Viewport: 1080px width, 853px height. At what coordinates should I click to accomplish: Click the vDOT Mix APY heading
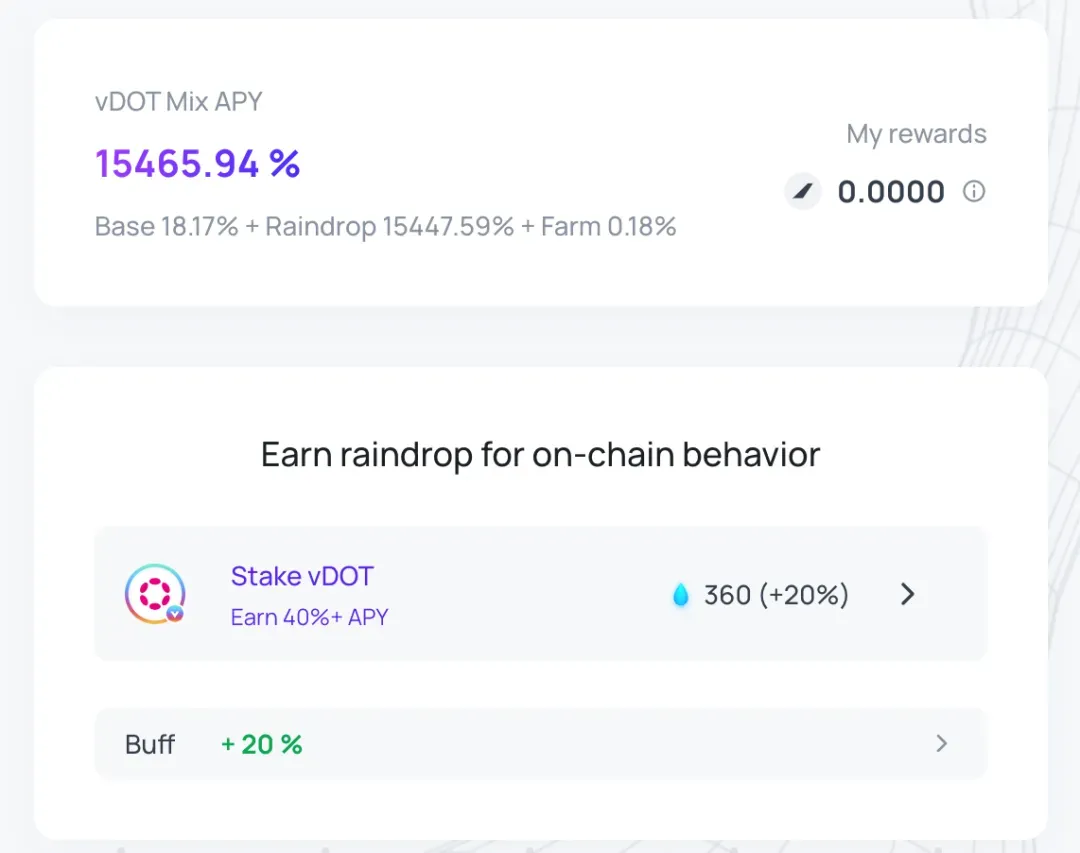tap(178, 102)
